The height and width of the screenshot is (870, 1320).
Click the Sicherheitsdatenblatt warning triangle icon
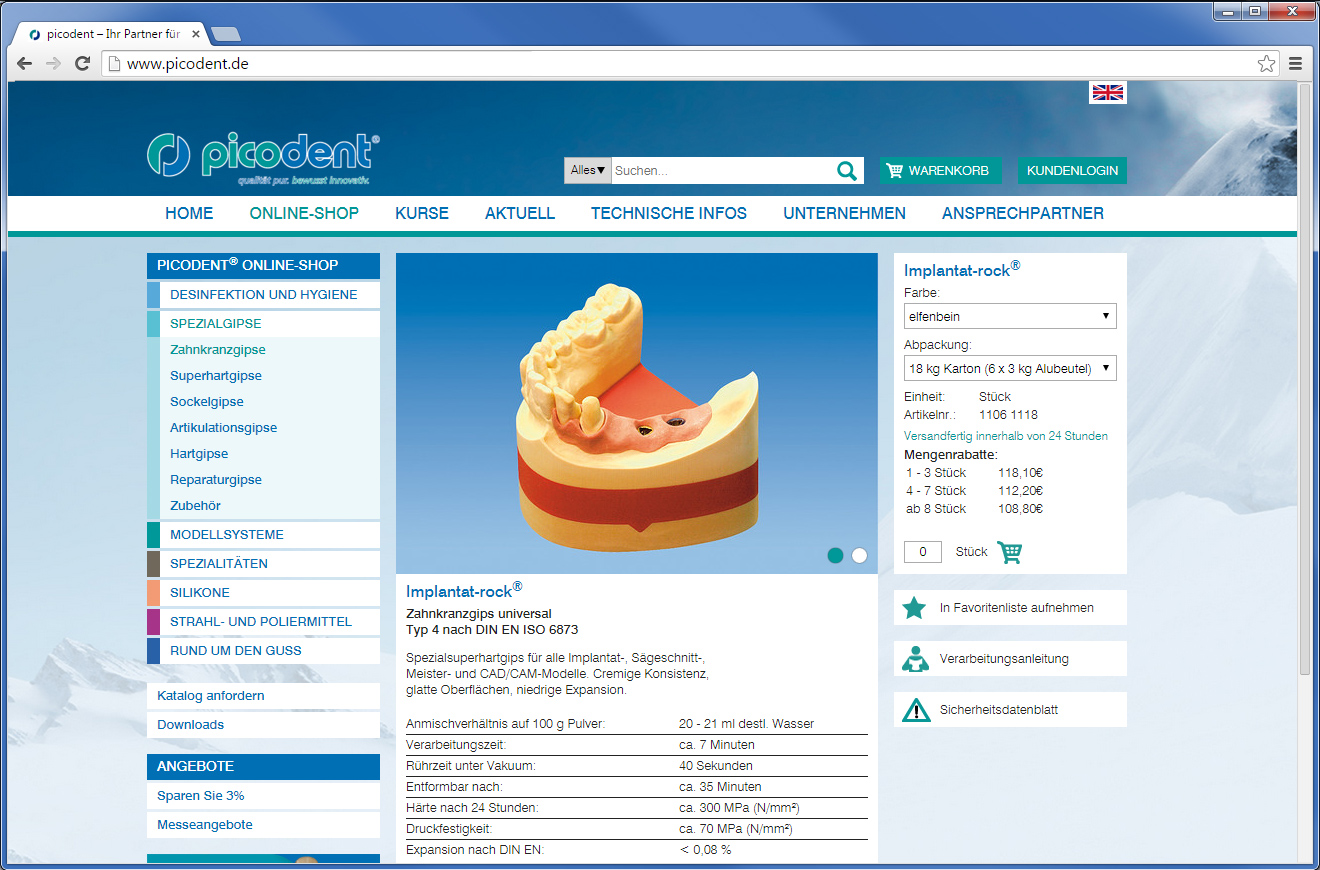click(x=915, y=710)
